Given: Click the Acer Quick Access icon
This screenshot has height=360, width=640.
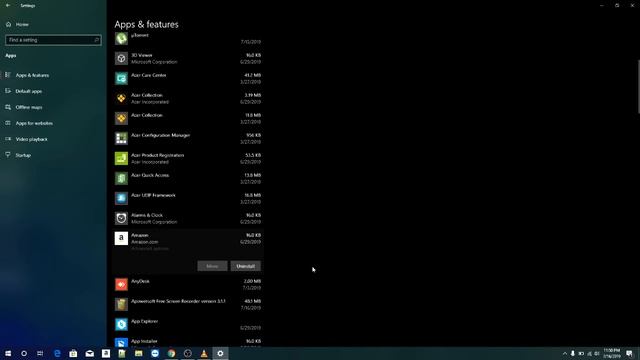Looking at the screenshot, I should pyautogui.click(x=121, y=178).
